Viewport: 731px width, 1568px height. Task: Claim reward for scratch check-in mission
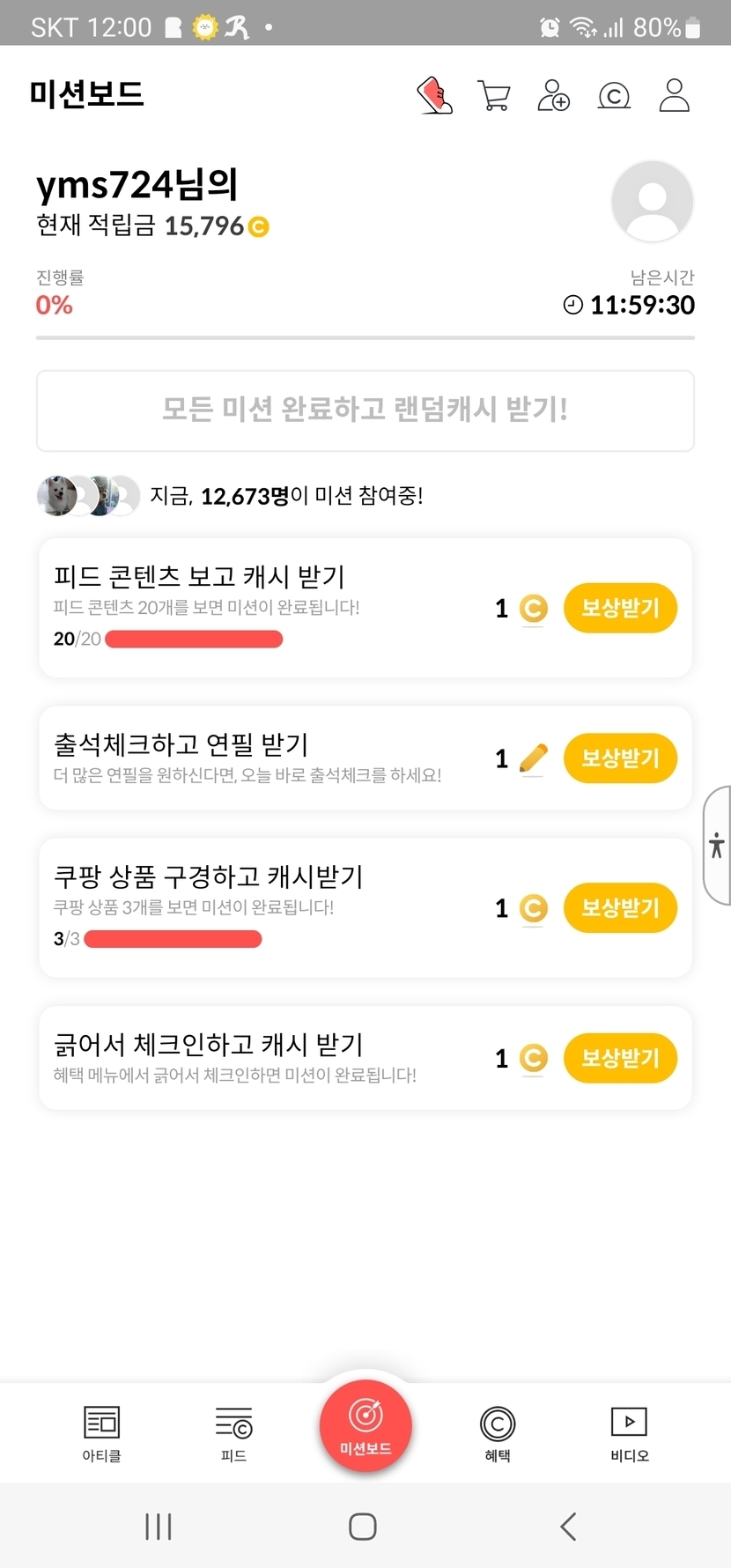coord(620,1057)
